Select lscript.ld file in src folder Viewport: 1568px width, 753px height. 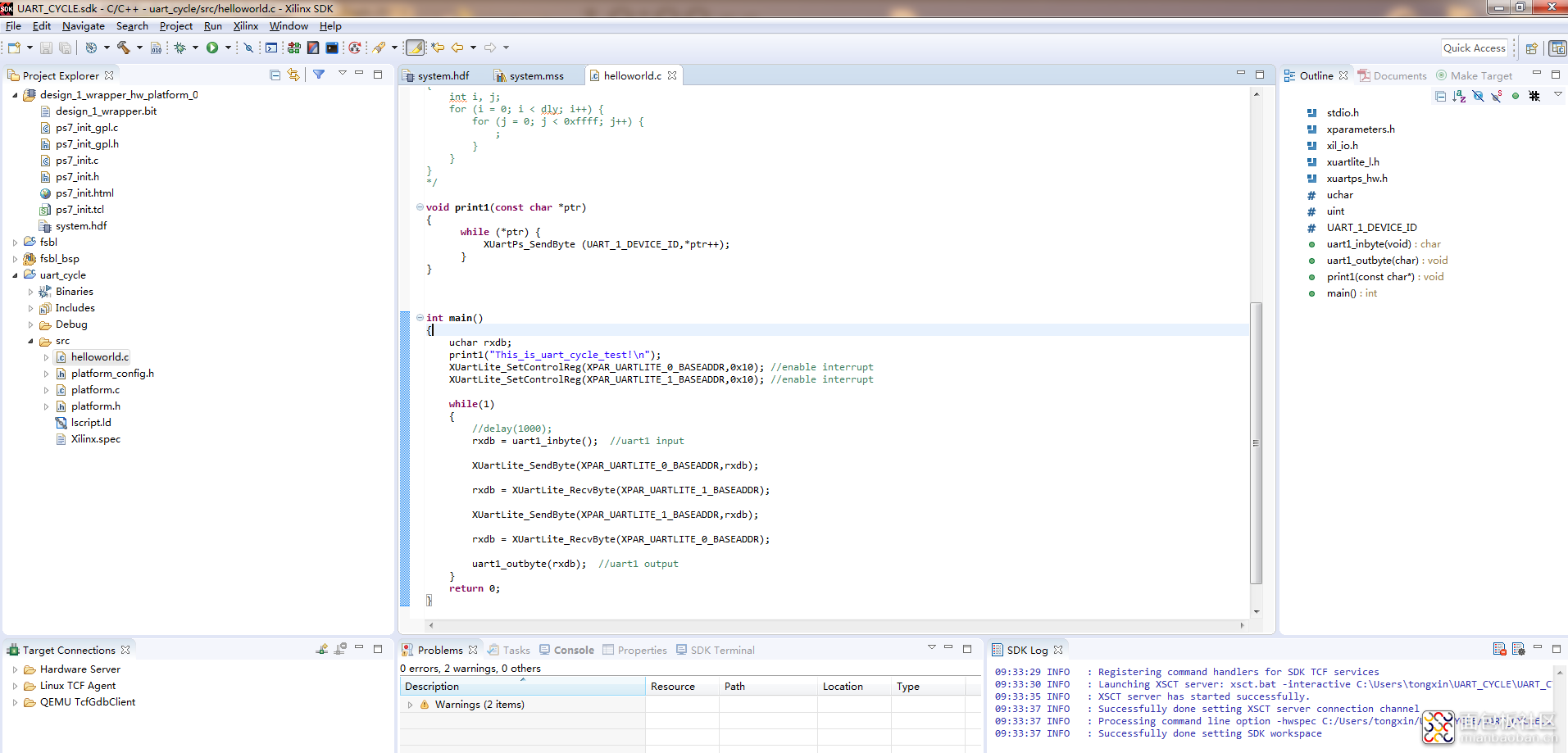[x=91, y=423]
